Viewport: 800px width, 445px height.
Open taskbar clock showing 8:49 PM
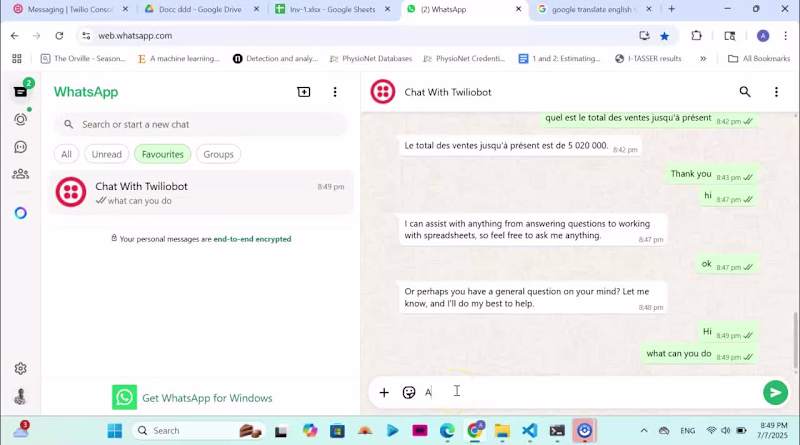click(773, 431)
